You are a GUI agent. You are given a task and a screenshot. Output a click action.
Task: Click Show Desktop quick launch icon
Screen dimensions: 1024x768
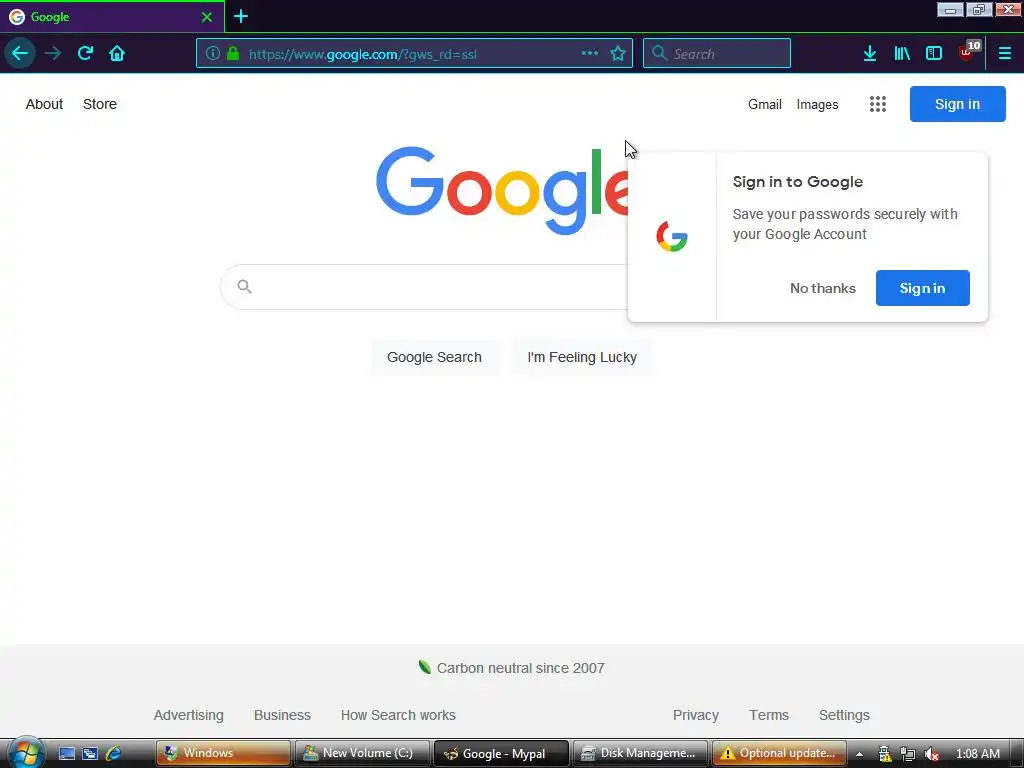tap(67, 753)
